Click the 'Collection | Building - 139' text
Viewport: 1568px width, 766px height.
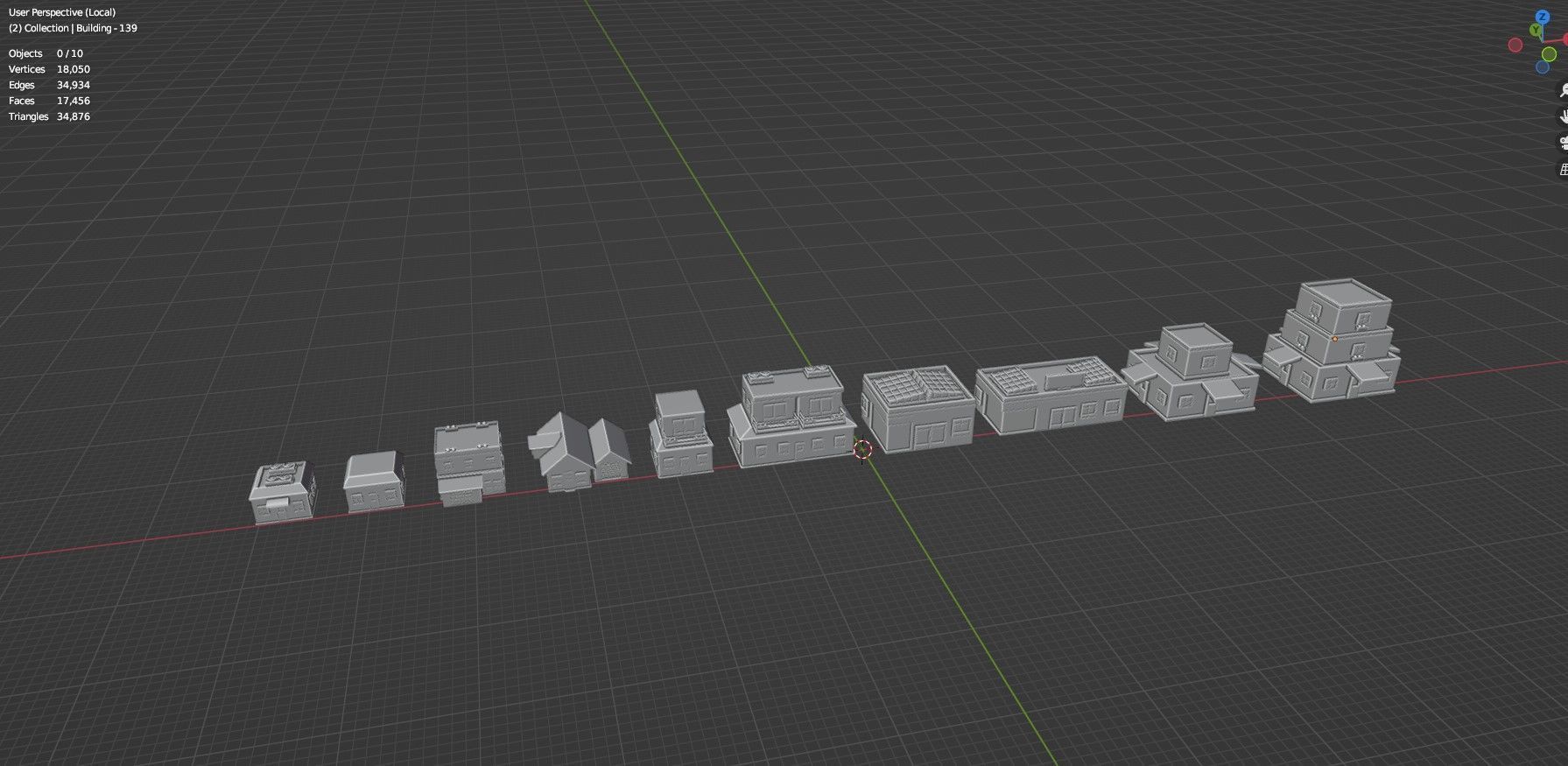pos(81,28)
